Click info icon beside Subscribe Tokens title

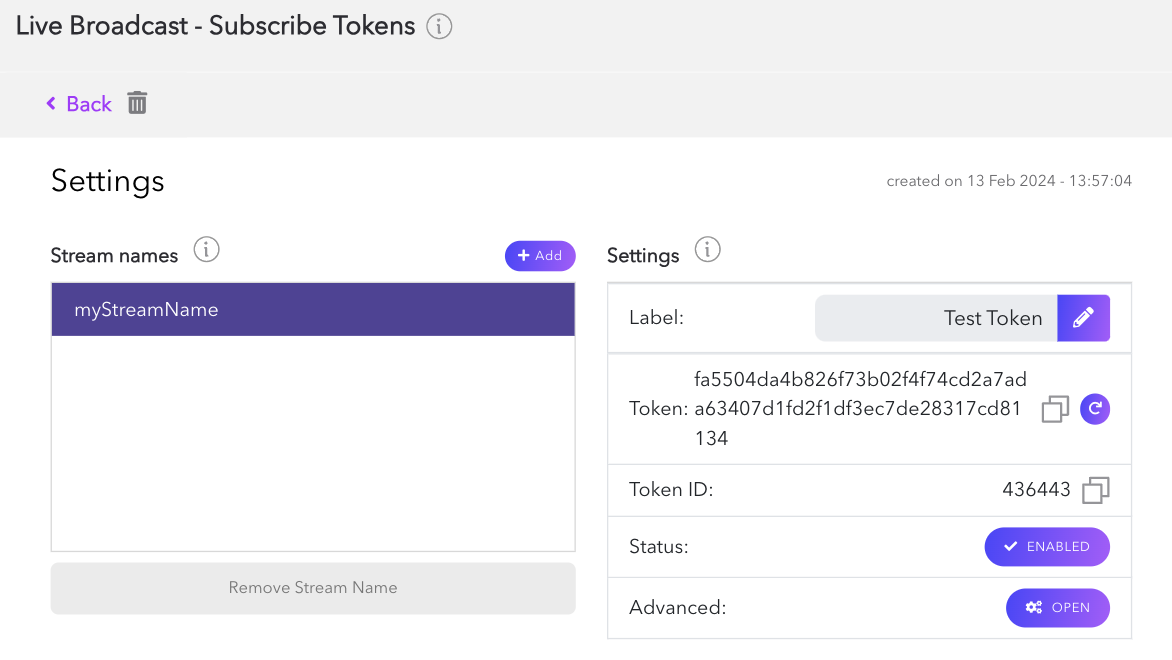coord(439,27)
